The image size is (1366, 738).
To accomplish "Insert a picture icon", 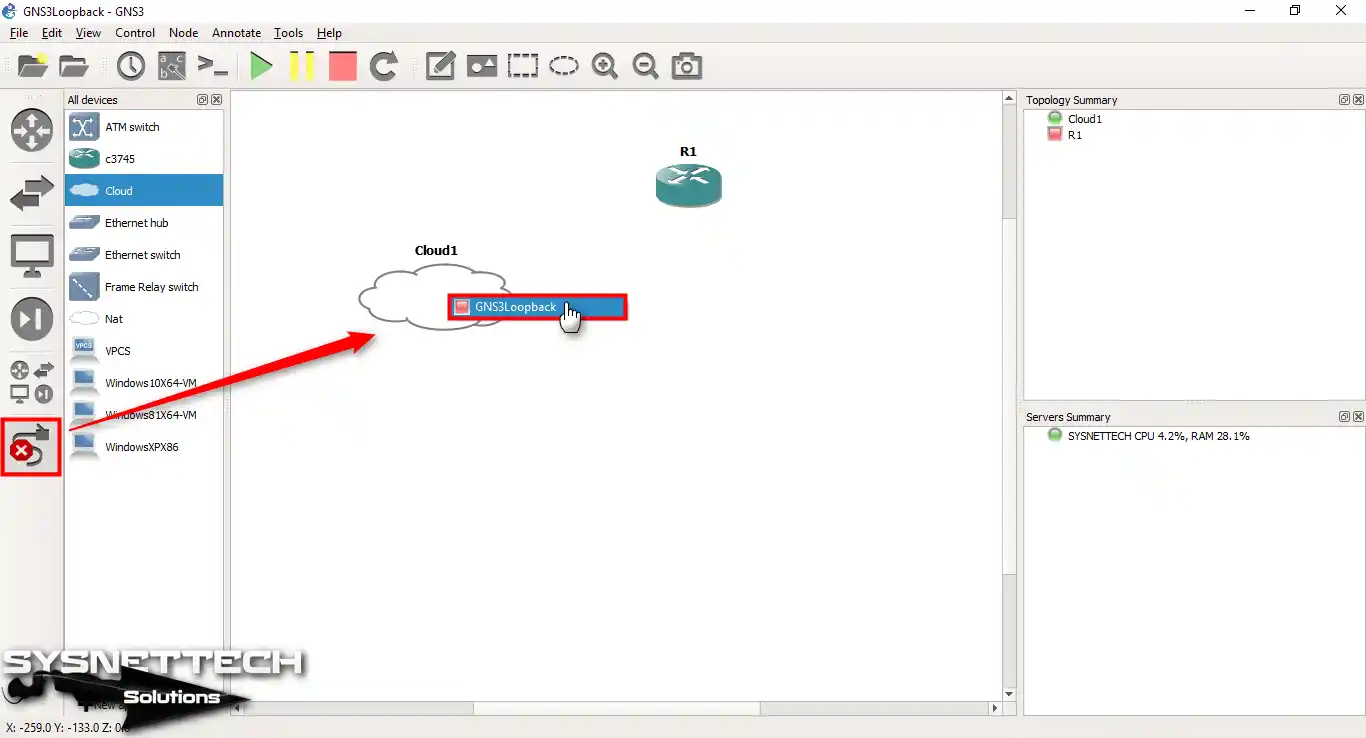I will [x=482, y=66].
